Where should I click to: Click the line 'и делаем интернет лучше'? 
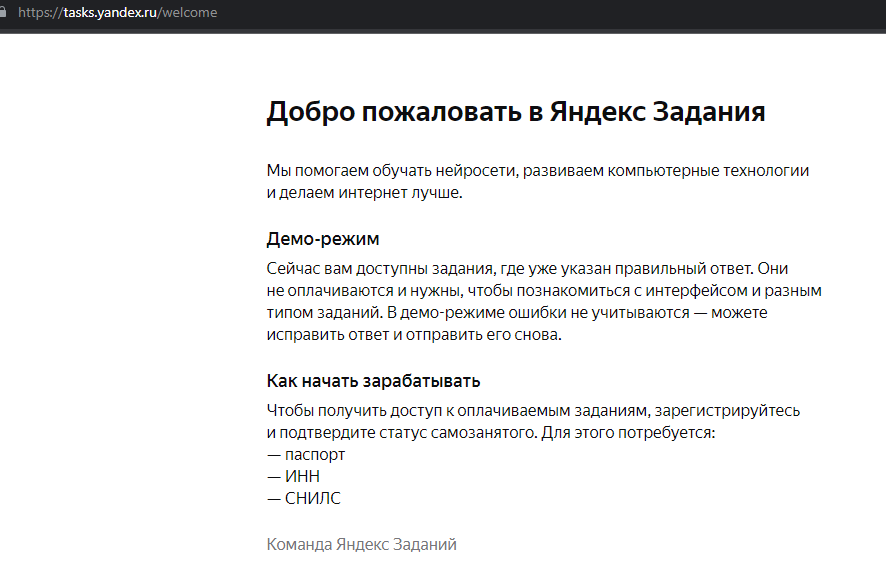point(364,192)
